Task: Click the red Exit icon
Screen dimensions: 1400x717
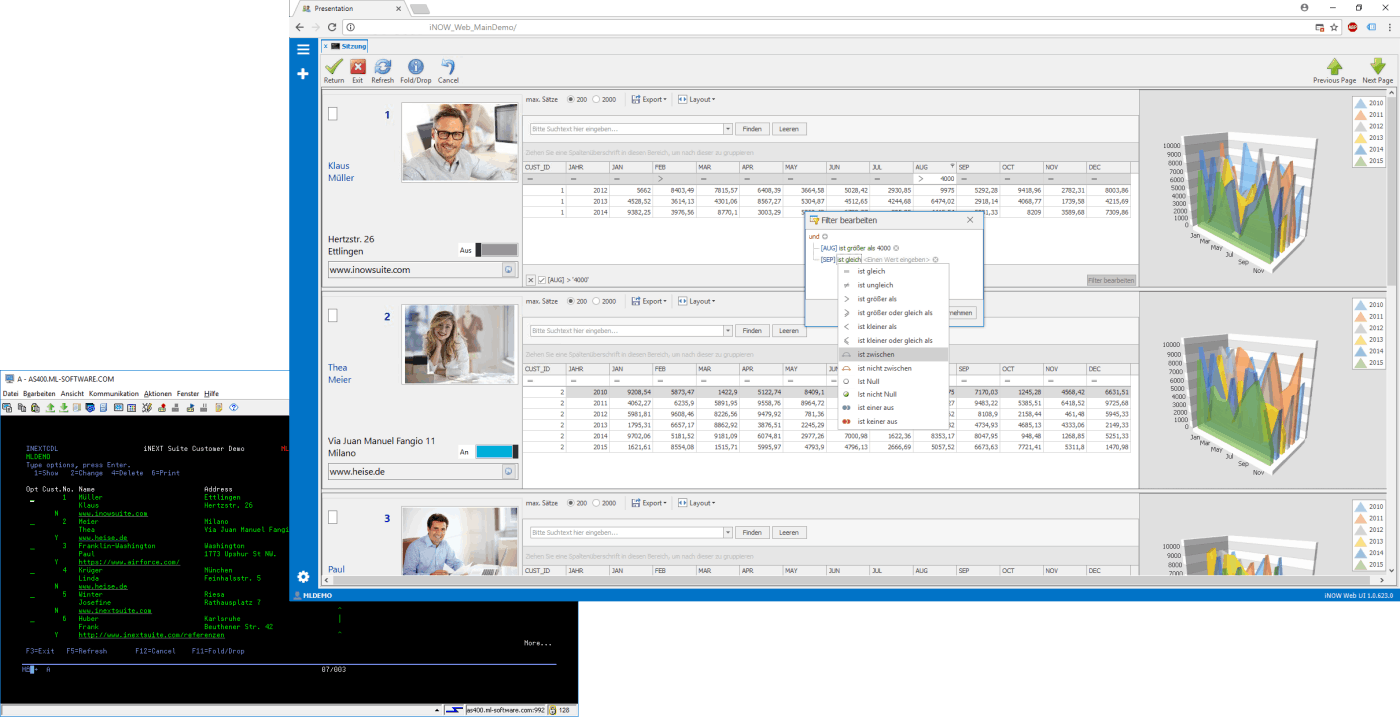Action: (x=358, y=67)
